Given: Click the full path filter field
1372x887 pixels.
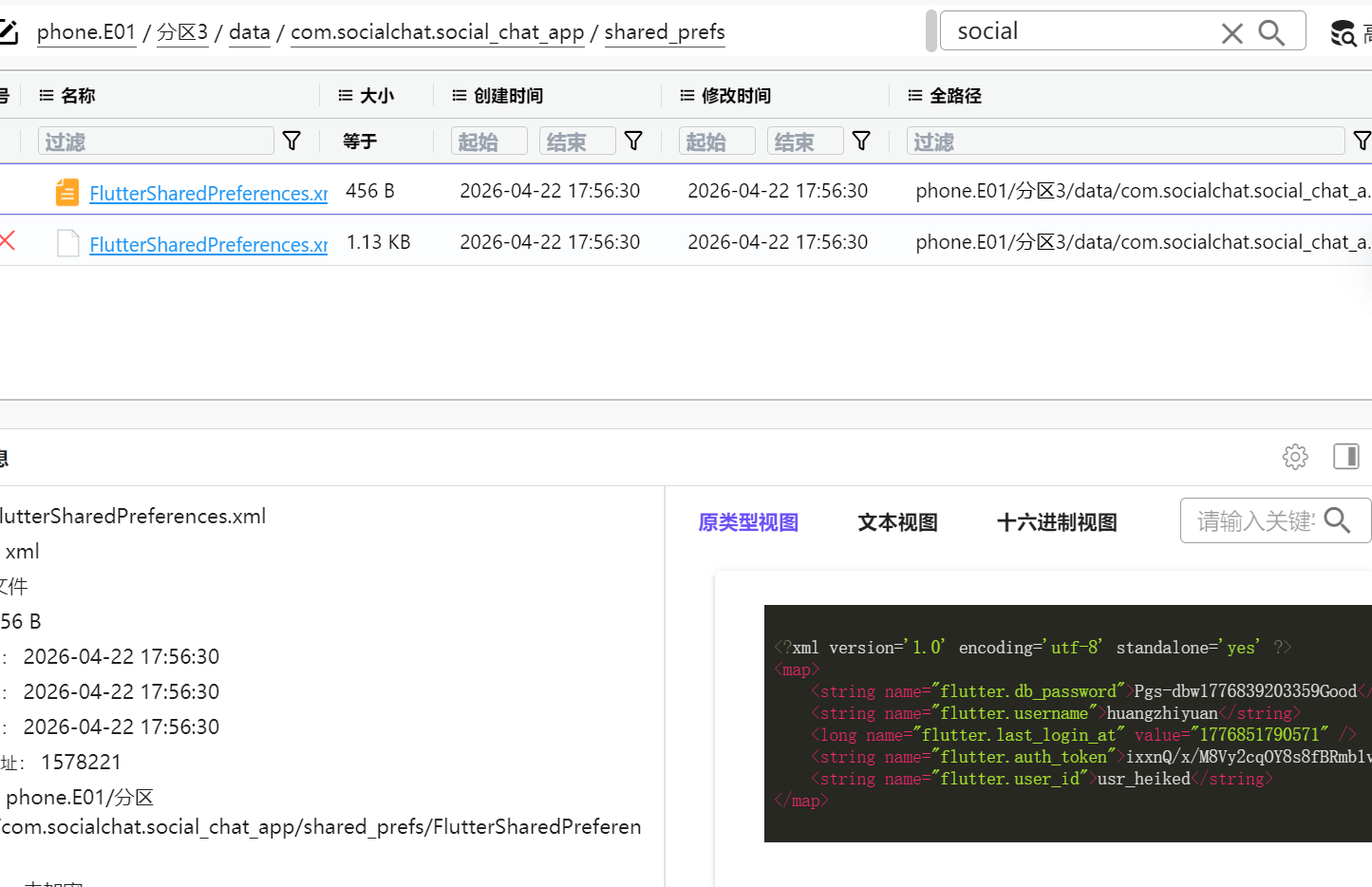Looking at the screenshot, I should point(1125,142).
